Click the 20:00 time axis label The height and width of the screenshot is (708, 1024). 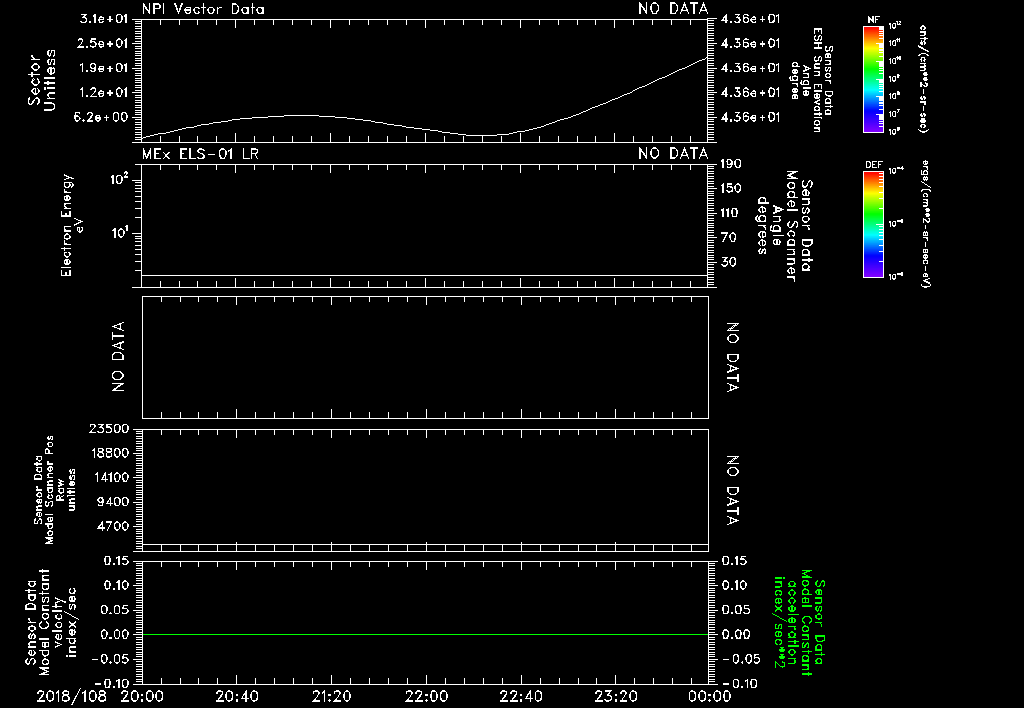click(x=142, y=697)
